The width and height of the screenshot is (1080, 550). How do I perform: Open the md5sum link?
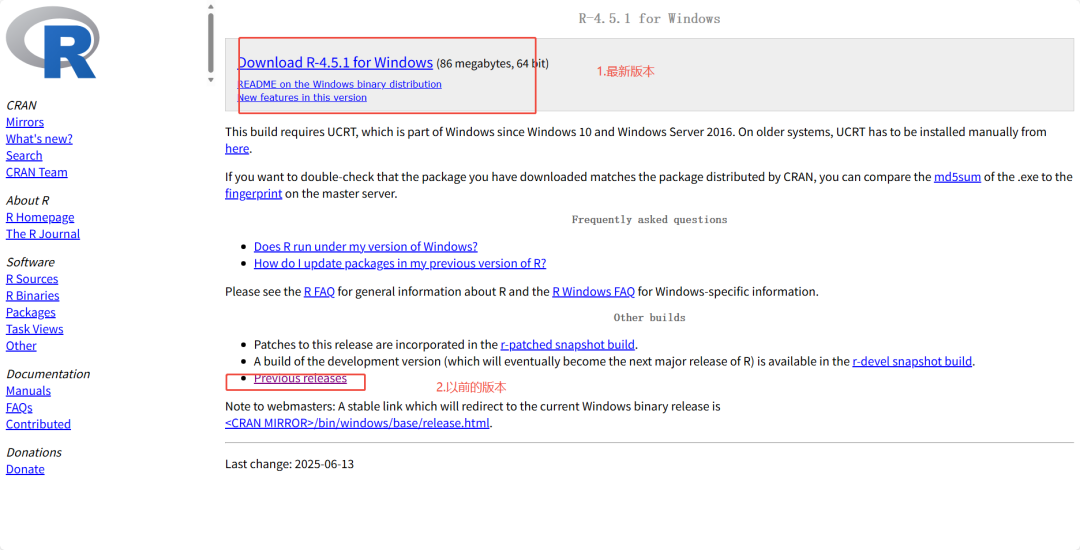tap(957, 177)
